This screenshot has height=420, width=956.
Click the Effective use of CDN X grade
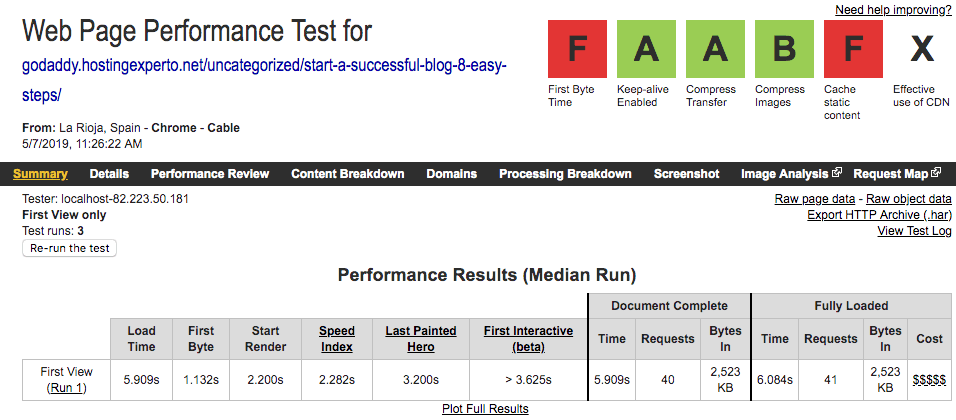(x=922, y=49)
